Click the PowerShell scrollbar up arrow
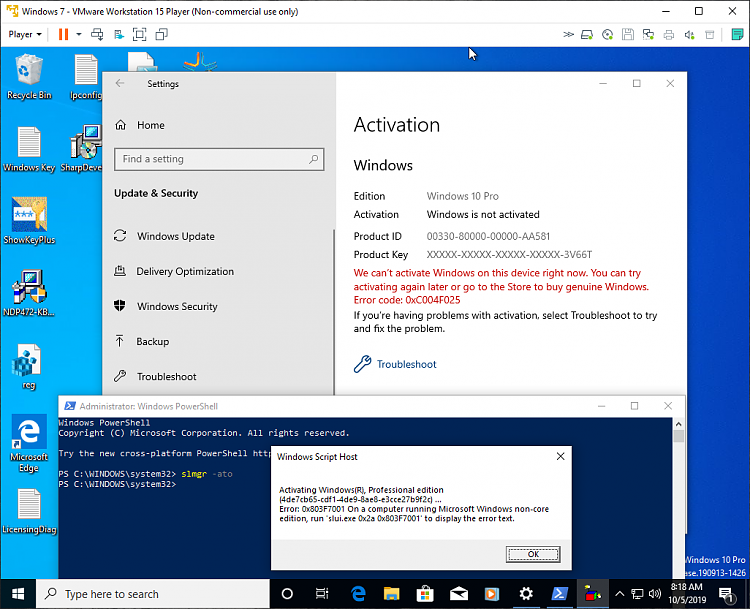 678,424
